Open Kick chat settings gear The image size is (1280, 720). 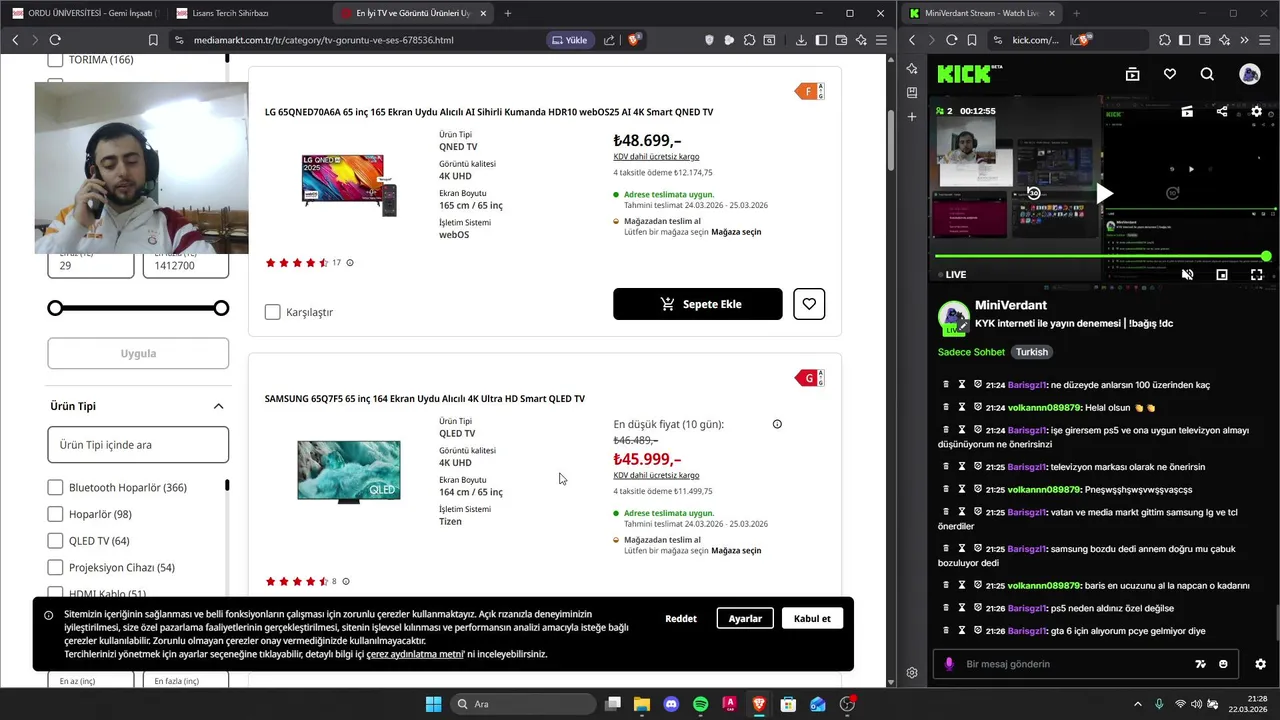pyautogui.click(x=1260, y=664)
